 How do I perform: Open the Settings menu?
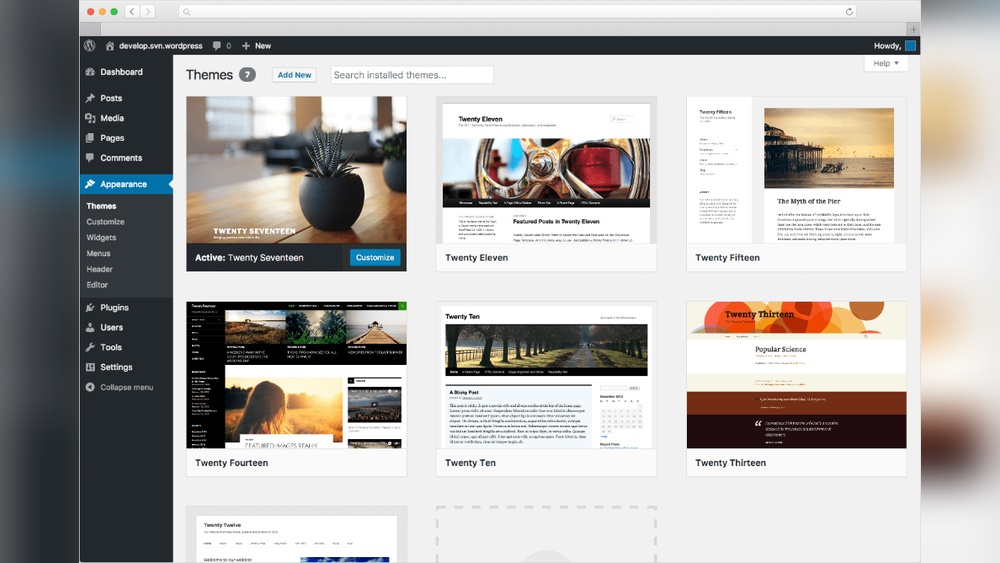coord(116,367)
